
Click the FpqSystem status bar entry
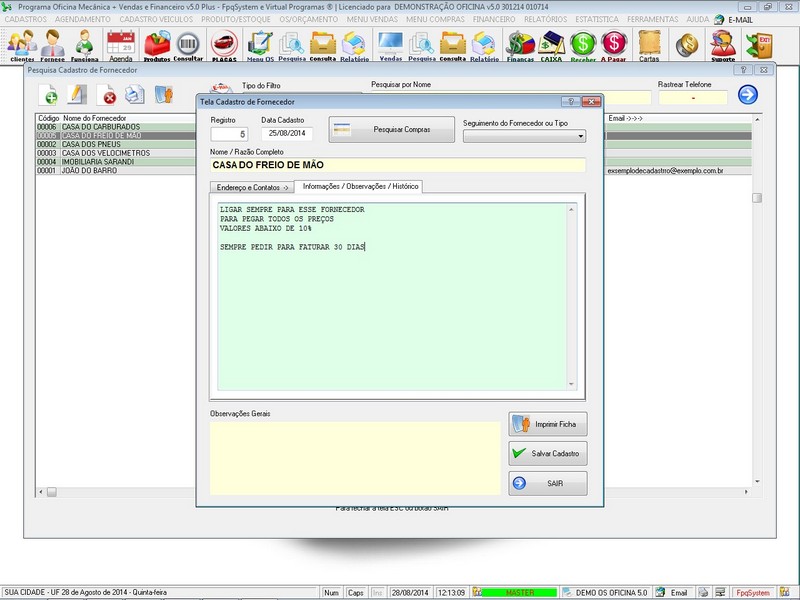pyautogui.click(x=752, y=592)
